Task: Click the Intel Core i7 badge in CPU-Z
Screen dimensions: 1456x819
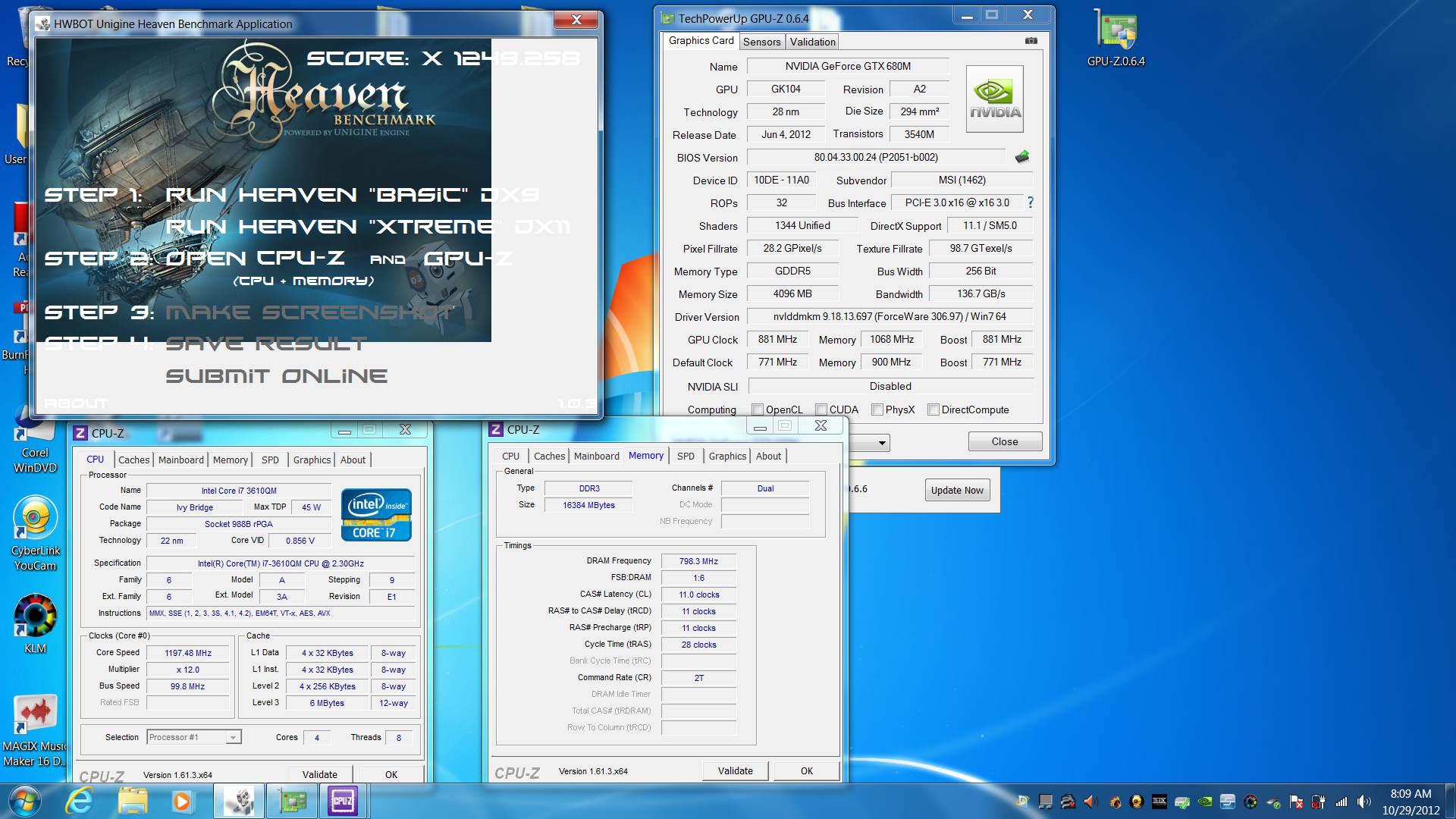Action: [x=376, y=515]
